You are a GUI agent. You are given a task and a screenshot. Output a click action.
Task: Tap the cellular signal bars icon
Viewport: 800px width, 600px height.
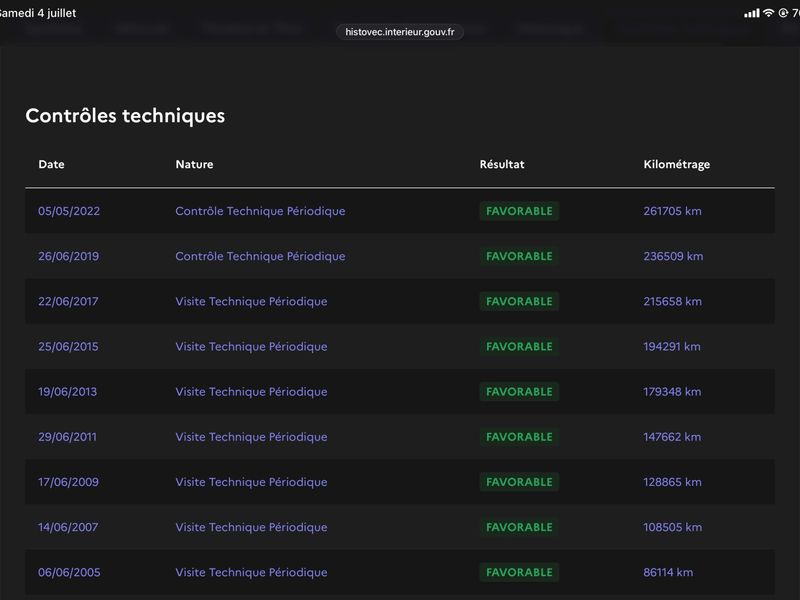point(752,13)
